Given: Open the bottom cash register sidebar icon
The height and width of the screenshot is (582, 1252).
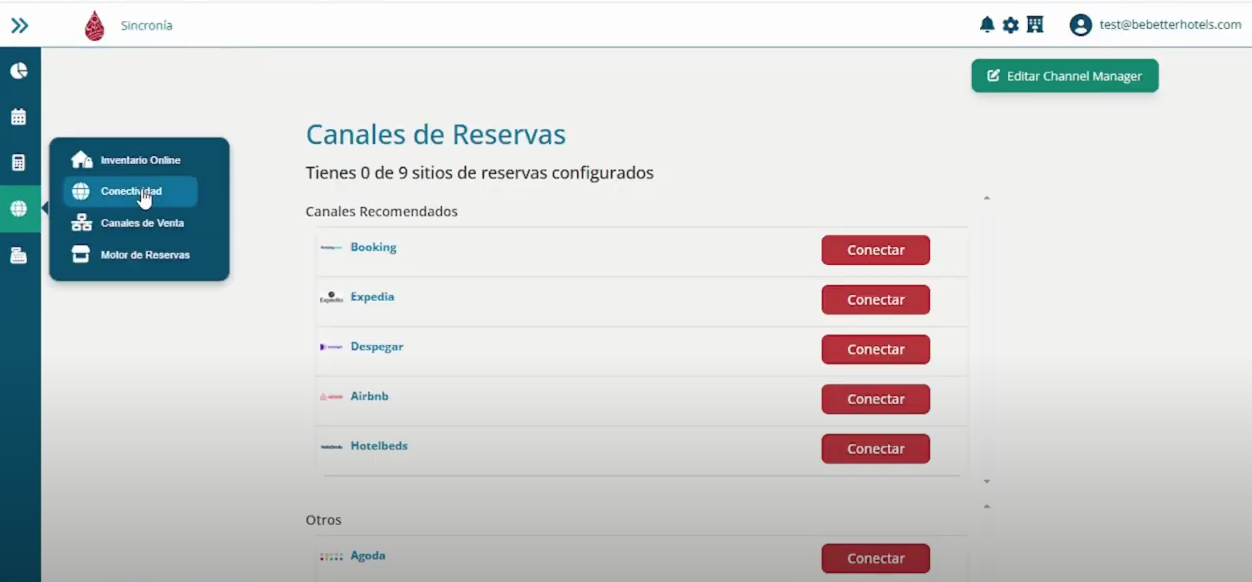Looking at the screenshot, I should 19,255.
